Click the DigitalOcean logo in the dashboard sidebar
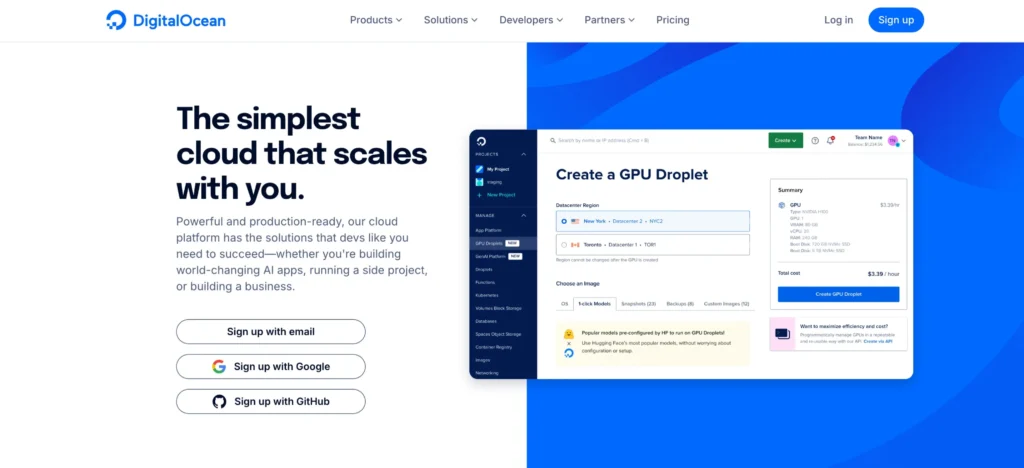Screen dimensions: 1024x468 481,141
